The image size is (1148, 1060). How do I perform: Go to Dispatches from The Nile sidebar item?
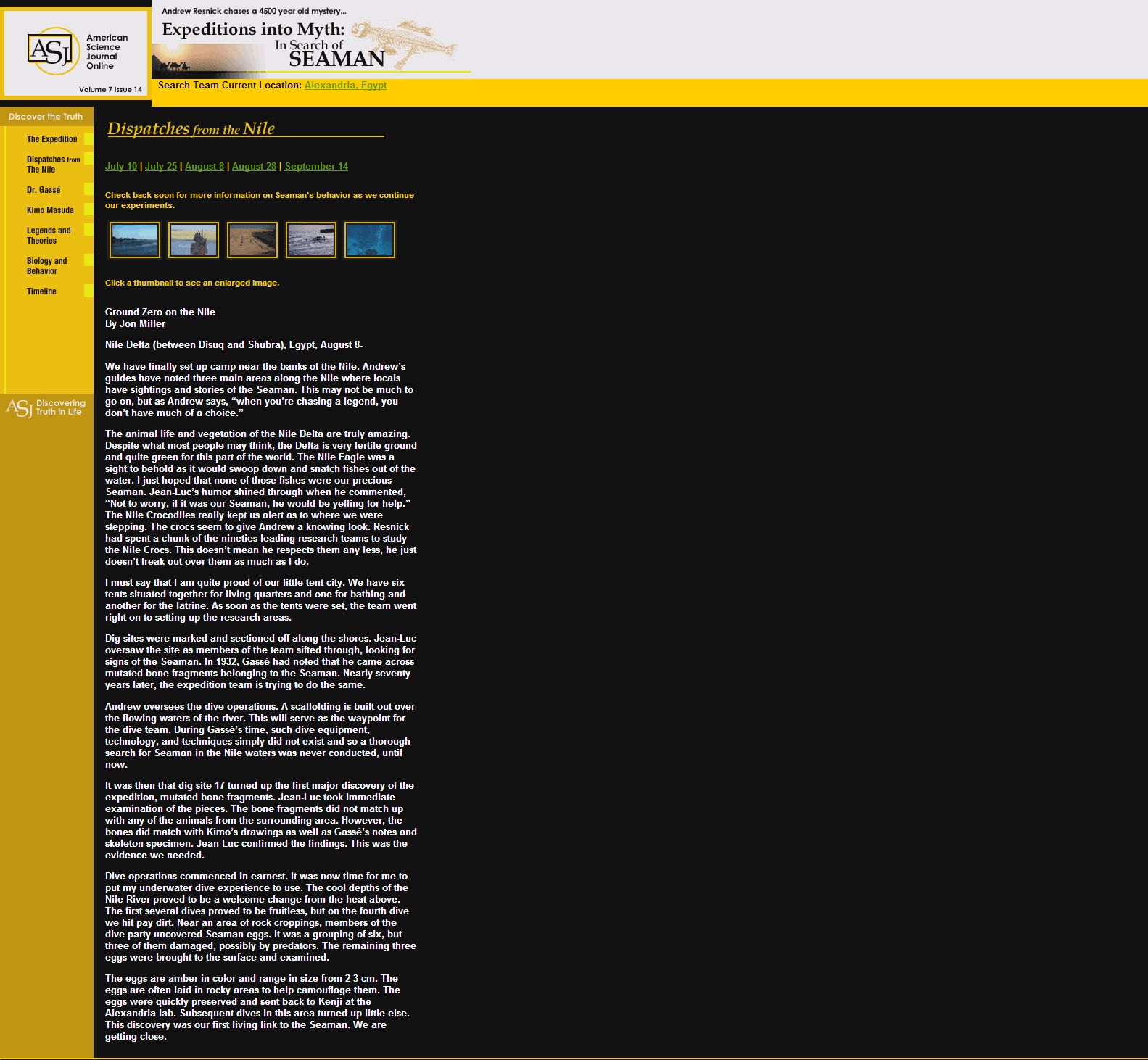pyautogui.click(x=53, y=165)
